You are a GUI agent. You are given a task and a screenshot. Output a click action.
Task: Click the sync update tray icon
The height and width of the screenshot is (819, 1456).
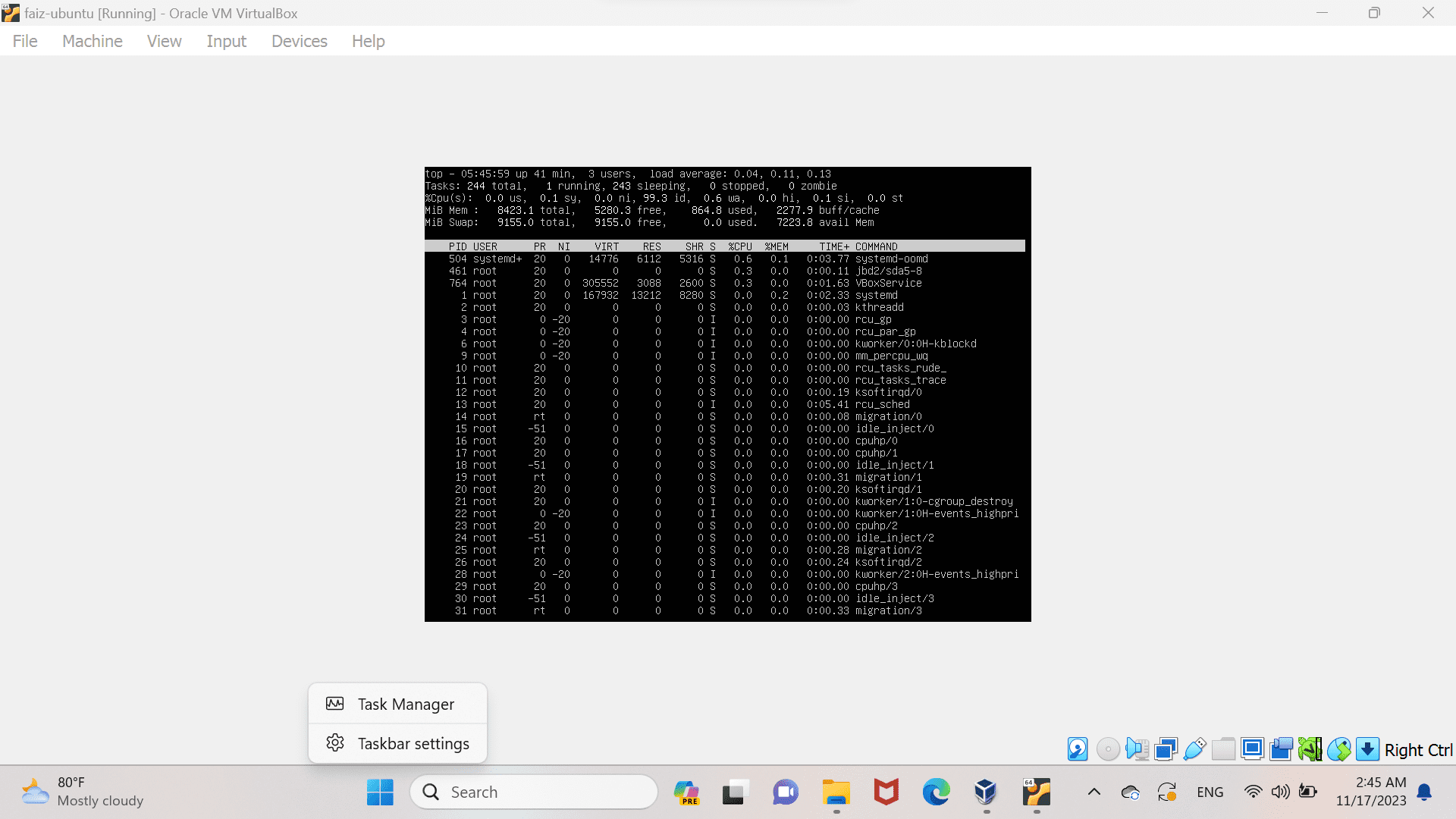[1167, 792]
